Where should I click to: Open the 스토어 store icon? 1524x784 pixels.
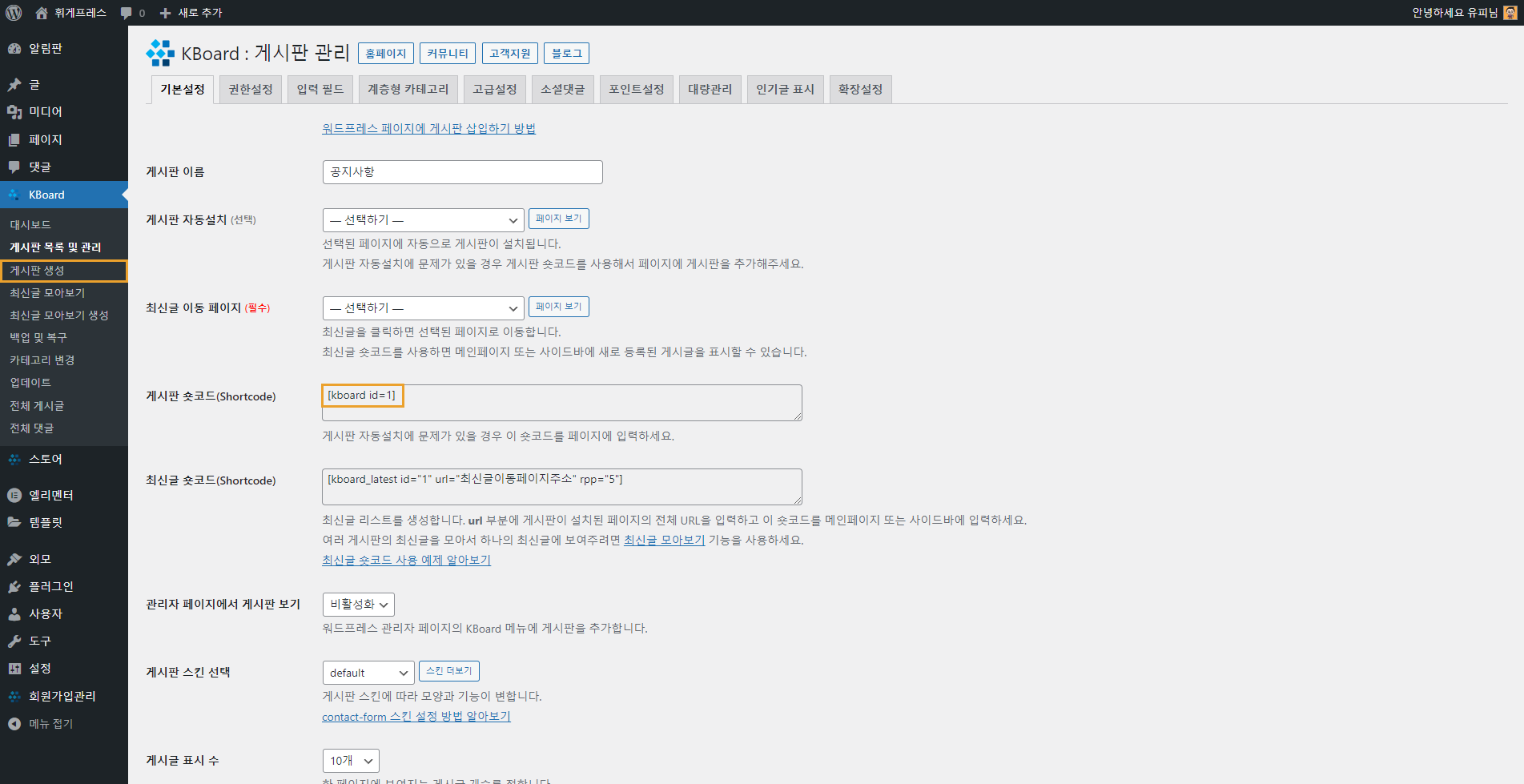14,459
